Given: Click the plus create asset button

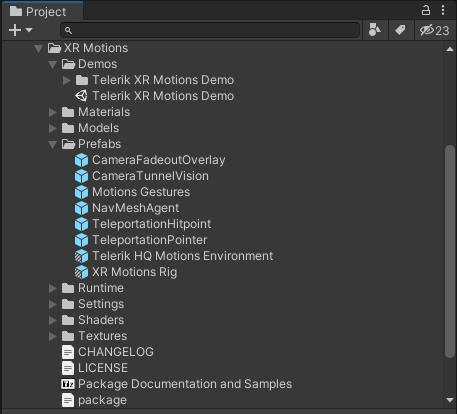Looking at the screenshot, I should click(x=15, y=30).
